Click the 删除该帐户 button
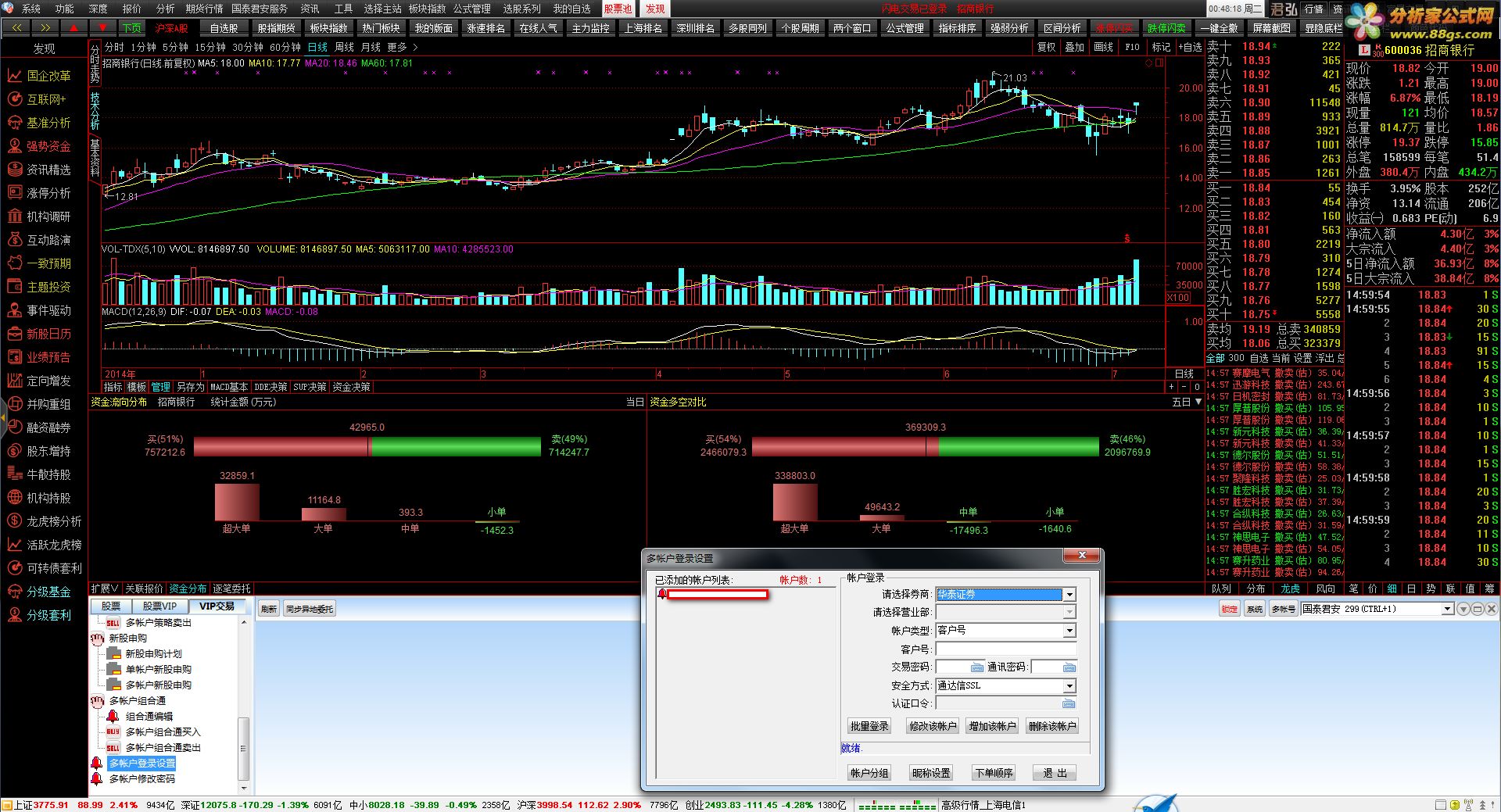The width and height of the screenshot is (1501, 812). [x=1052, y=726]
